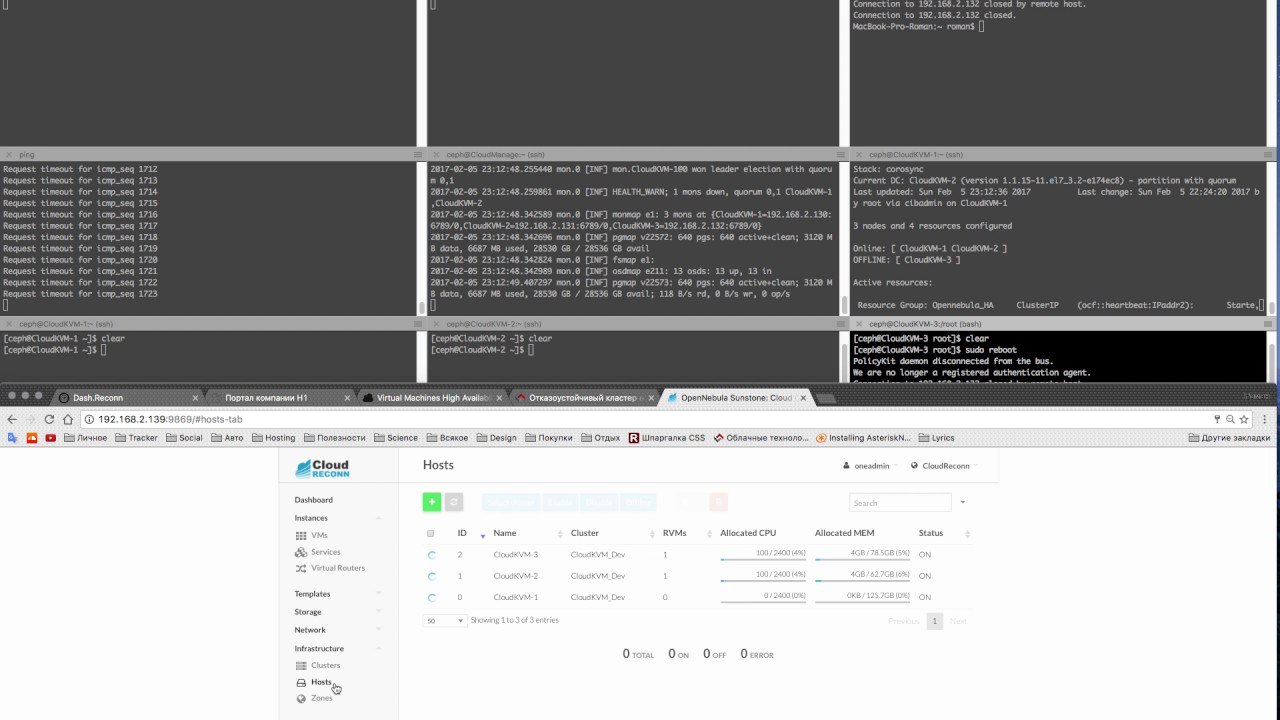Toggle the select-all hosts checkbox
The width and height of the screenshot is (1280, 720).
(431, 533)
